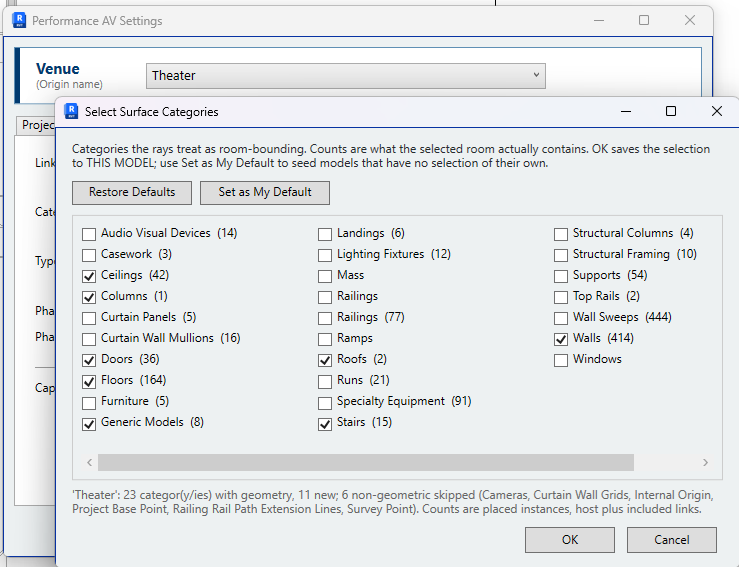The width and height of the screenshot is (739, 567).
Task: Enable the Windows checkbox
Action: (x=561, y=360)
